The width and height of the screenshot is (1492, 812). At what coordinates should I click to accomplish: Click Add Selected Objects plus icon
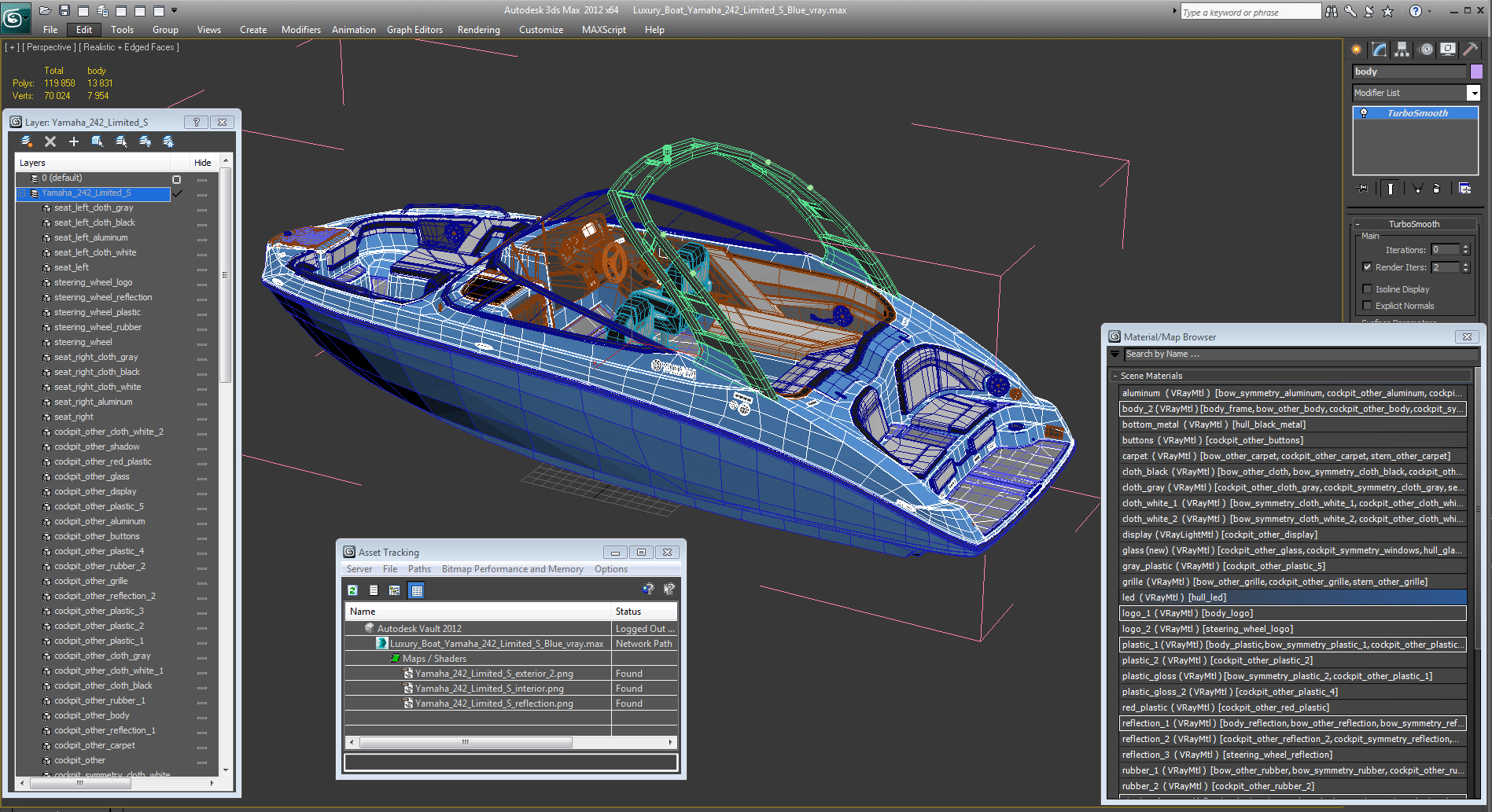74,141
